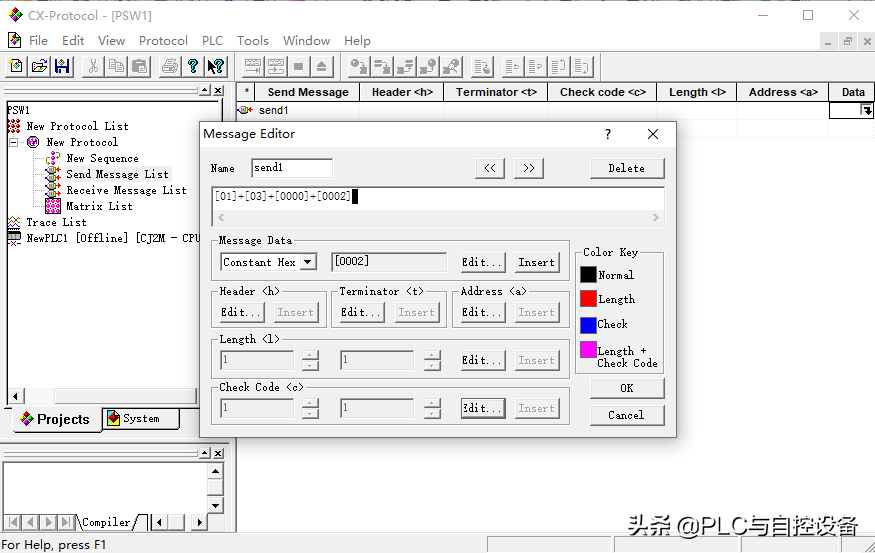Select the NewPLC1 Offline PLC icon
This screenshot has width=875, height=553.
point(14,238)
